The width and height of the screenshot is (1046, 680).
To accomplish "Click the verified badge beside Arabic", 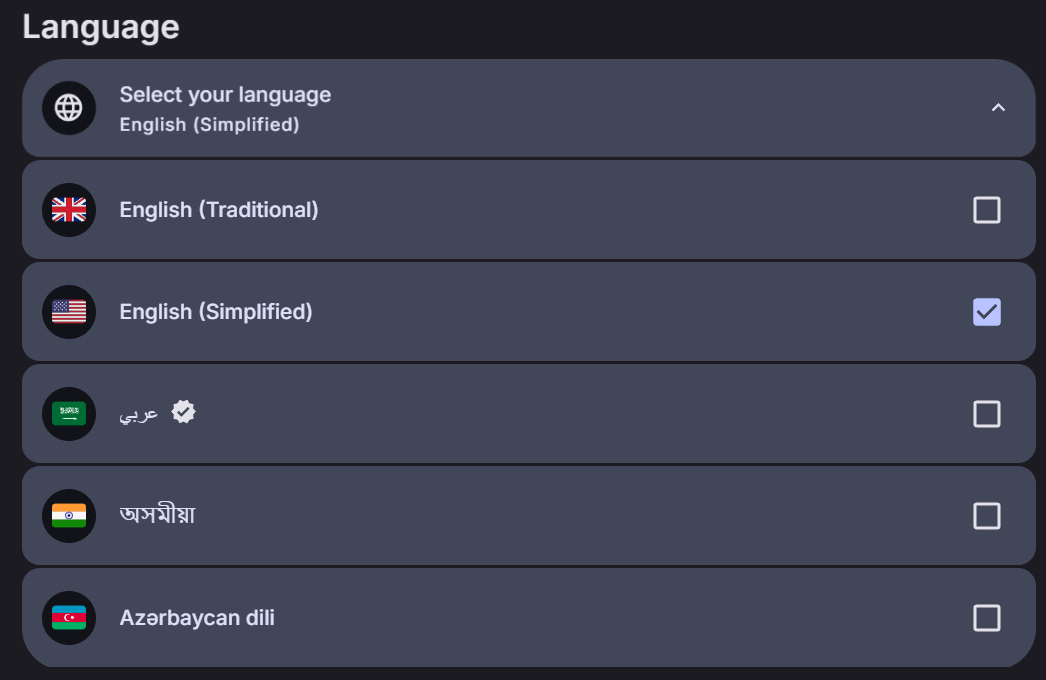I will [x=183, y=412].
